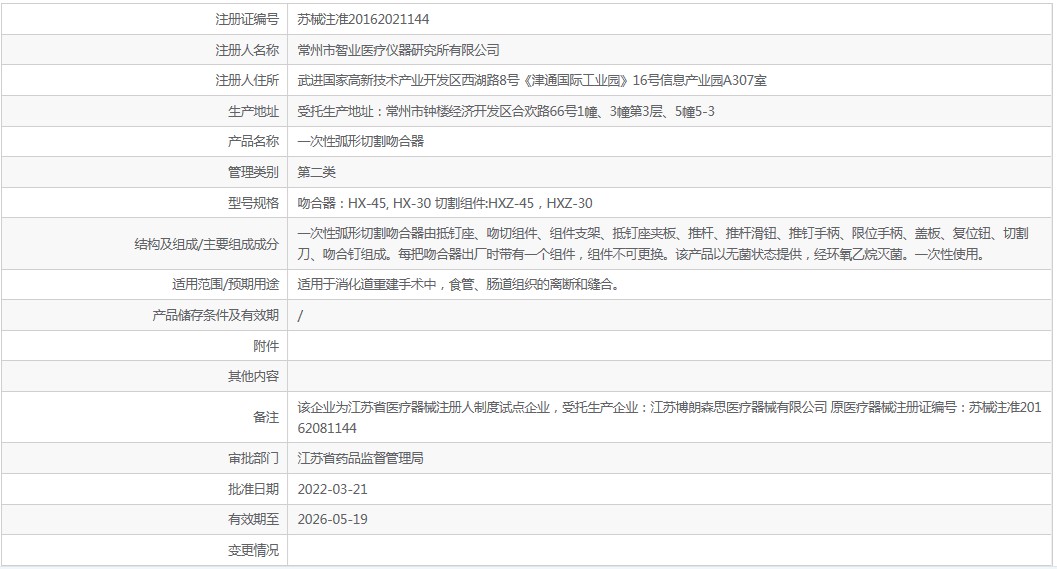Image resolution: width=1057 pixels, height=569 pixels.
Task: Click the label 批准日期
Action: pyautogui.click(x=253, y=489)
